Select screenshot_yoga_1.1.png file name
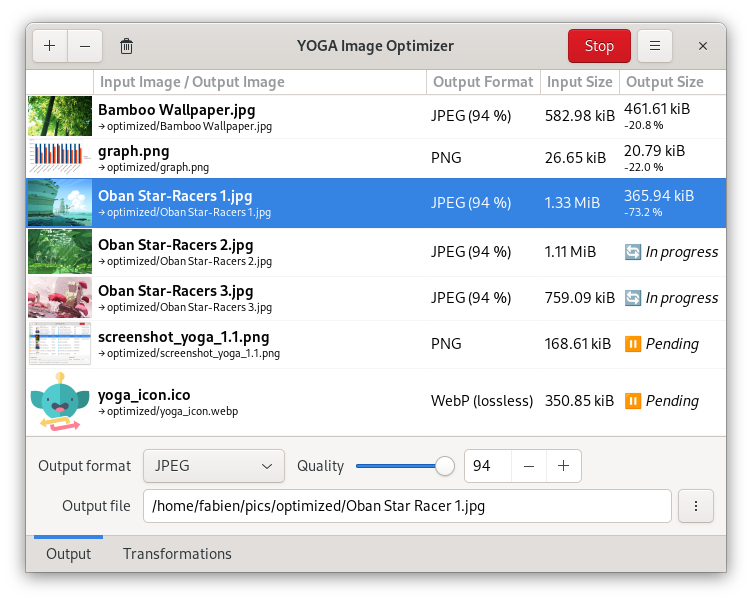The height and width of the screenshot is (601, 752). tap(184, 337)
